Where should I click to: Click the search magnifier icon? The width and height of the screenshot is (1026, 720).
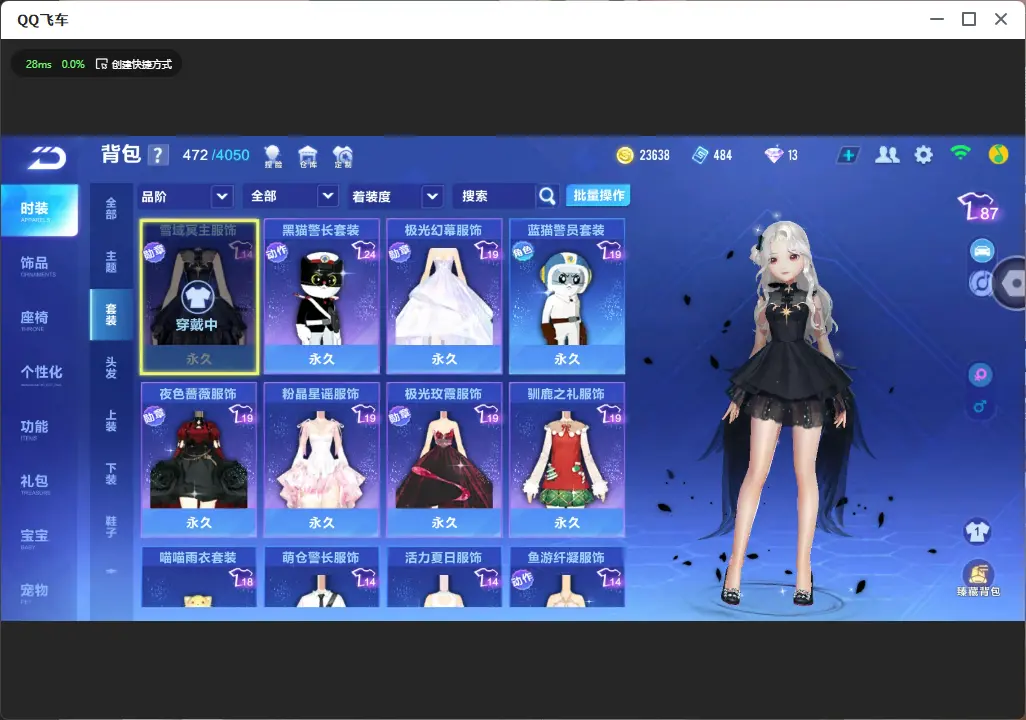coord(547,196)
